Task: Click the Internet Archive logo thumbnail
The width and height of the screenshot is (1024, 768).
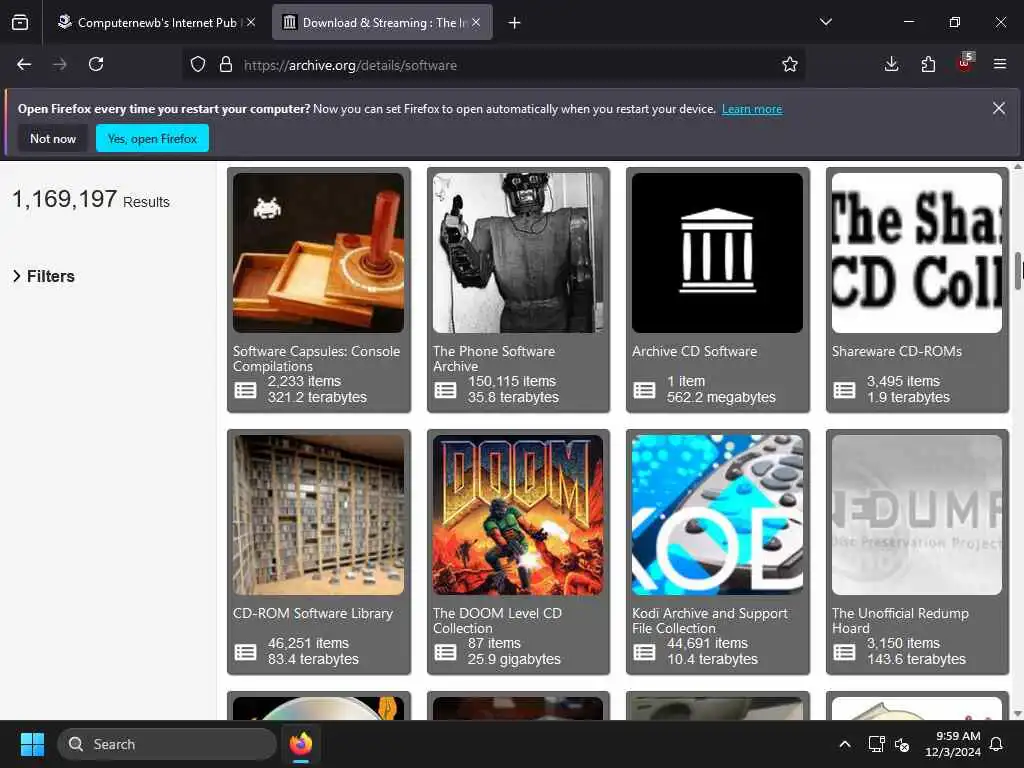Action: click(x=717, y=253)
